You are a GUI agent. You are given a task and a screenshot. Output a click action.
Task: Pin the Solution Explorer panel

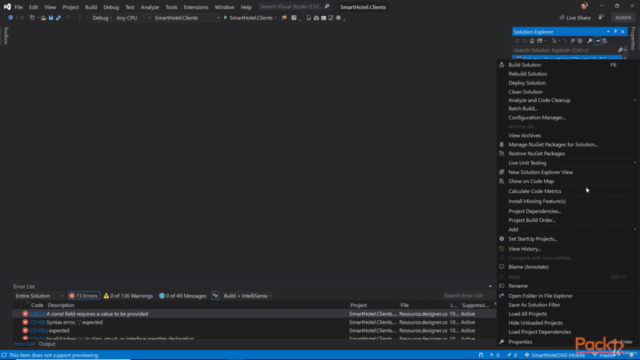[x=616, y=31]
